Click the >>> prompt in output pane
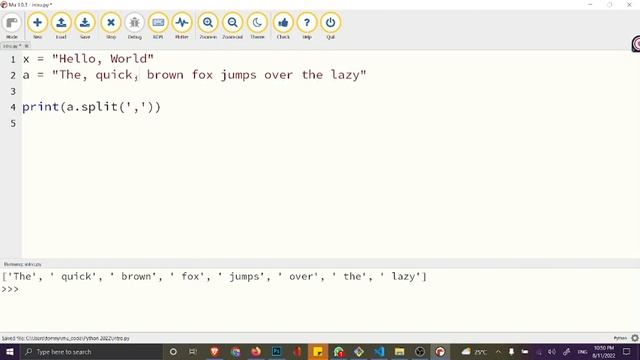Image resolution: width=640 pixels, height=360 pixels. (10, 289)
